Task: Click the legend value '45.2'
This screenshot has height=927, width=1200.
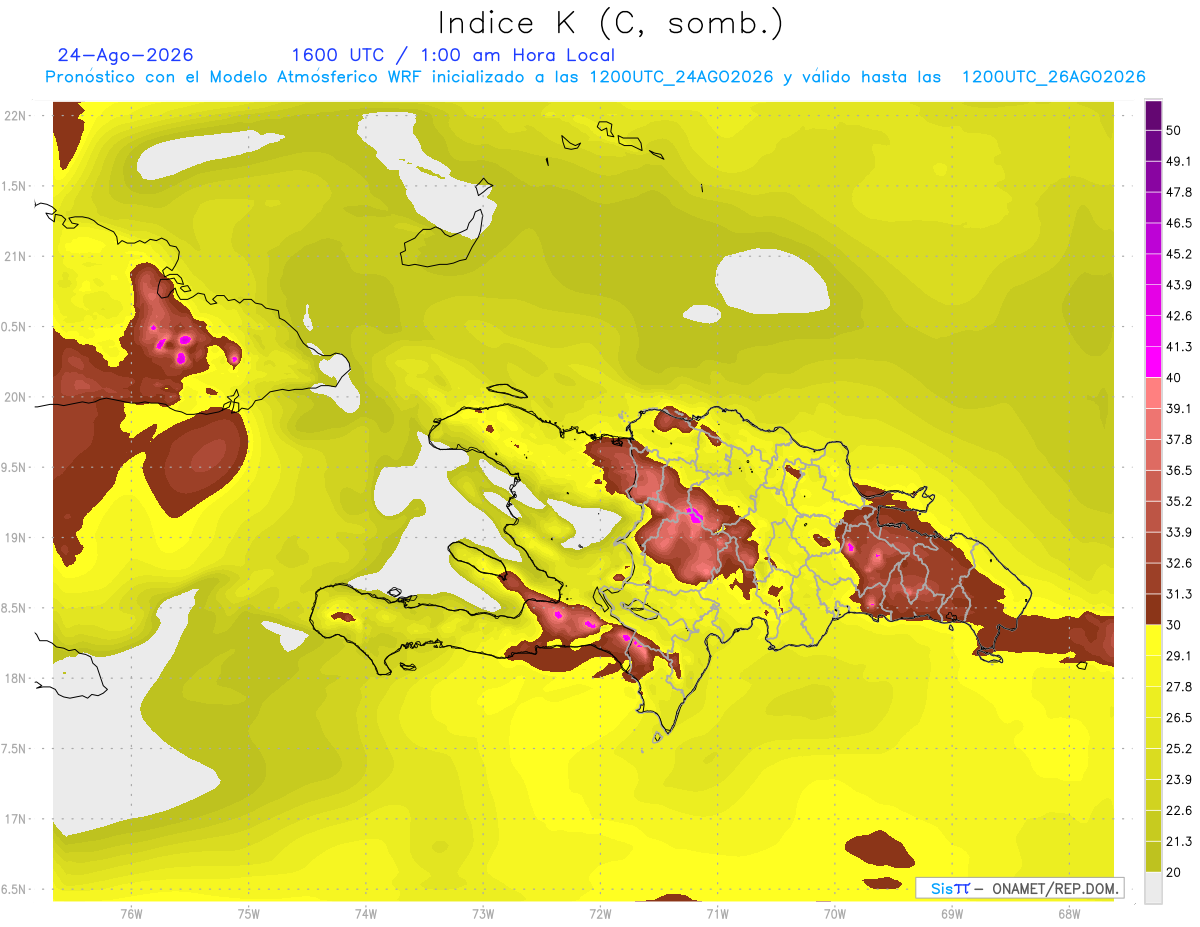Action: [1178, 254]
